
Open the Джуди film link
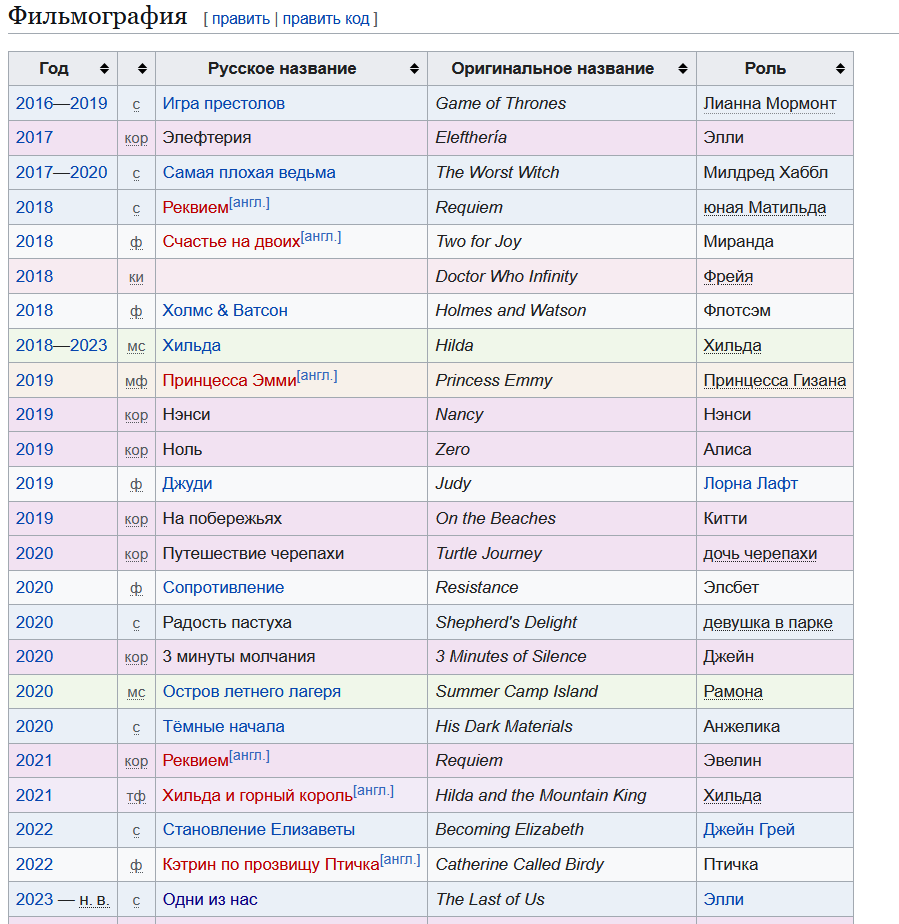point(187,484)
